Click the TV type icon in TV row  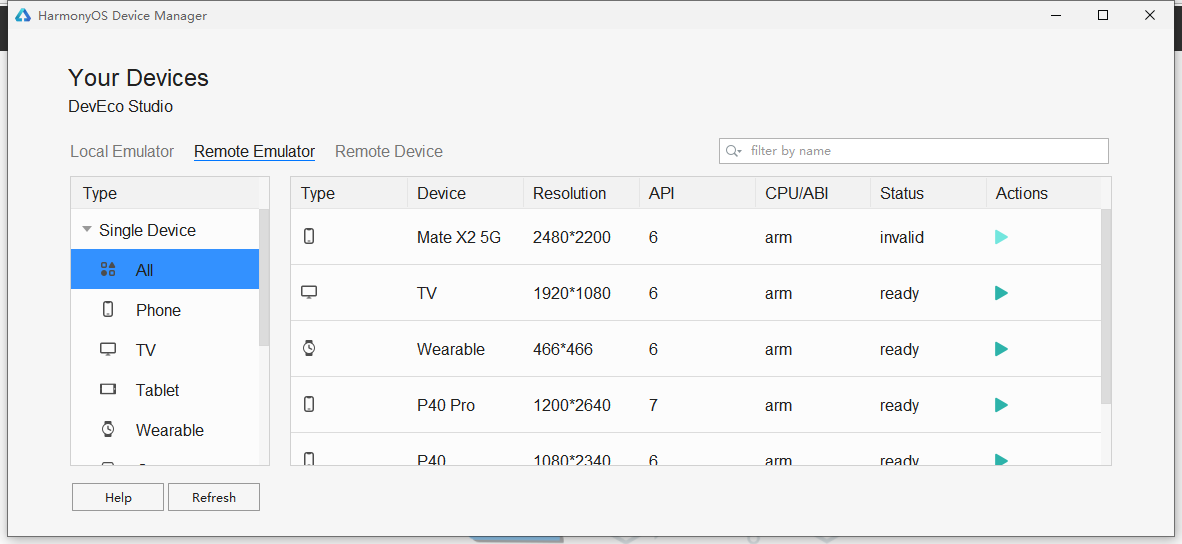(309, 292)
